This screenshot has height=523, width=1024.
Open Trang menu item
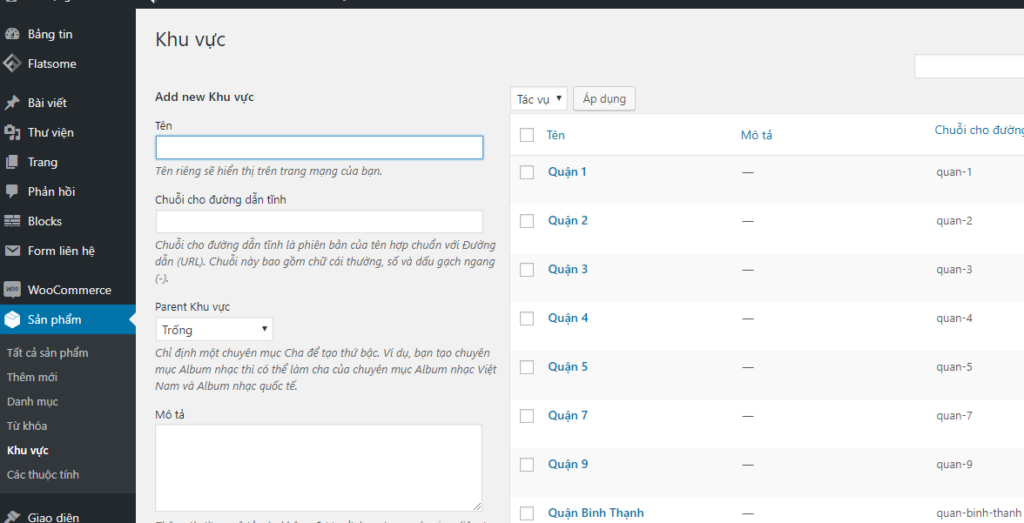click(x=42, y=162)
